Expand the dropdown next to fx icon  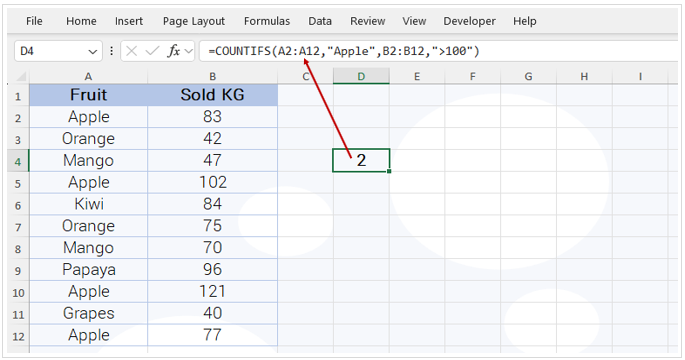coord(189,52)
